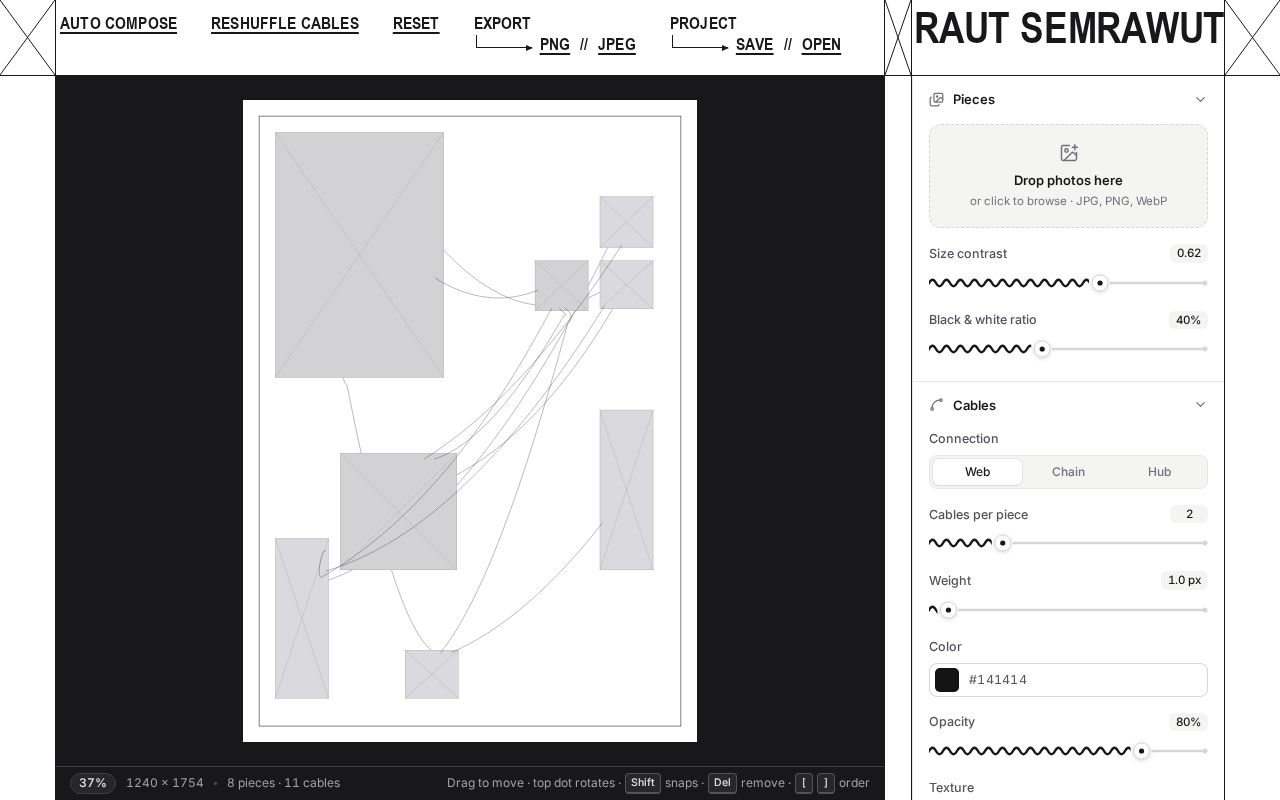
Task: Click the Cables per piece value 2
Action: point(1189,514)
